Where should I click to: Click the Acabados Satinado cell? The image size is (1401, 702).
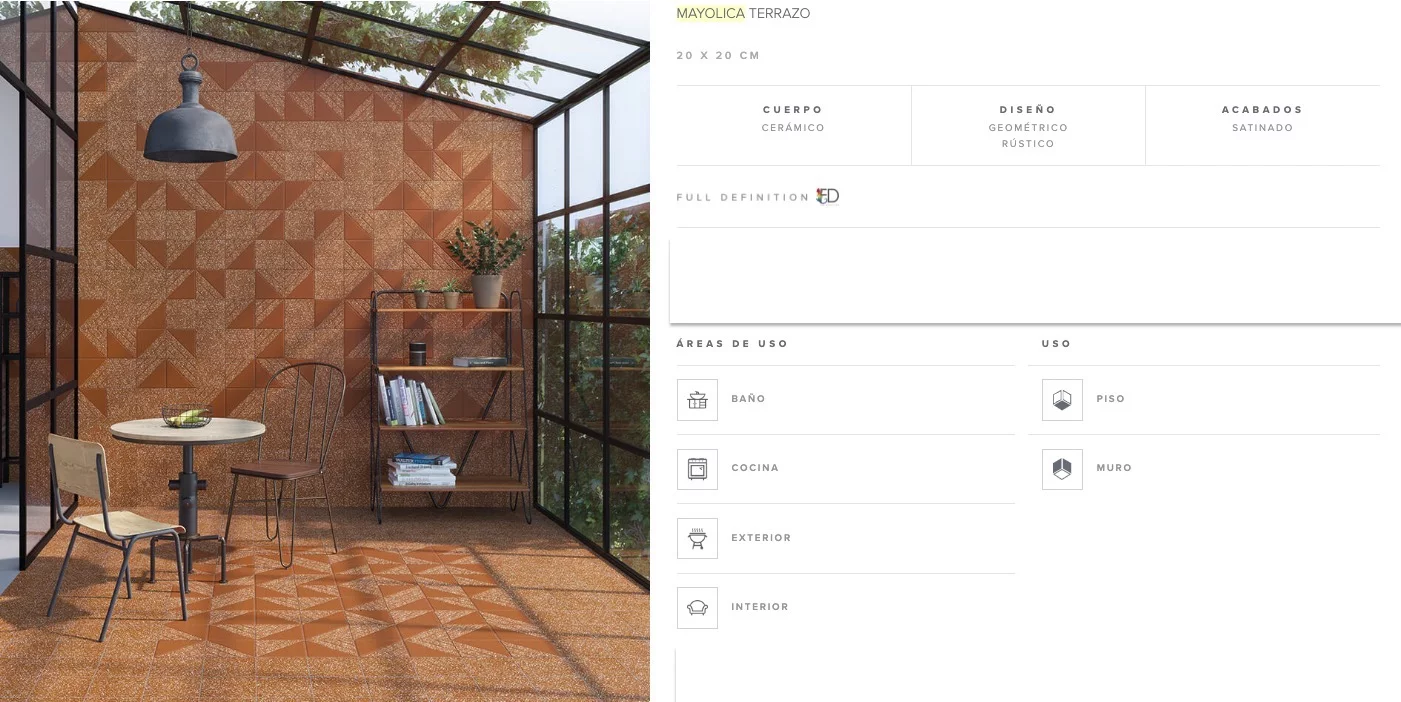pyautogui.click(x=1263, y=125)
